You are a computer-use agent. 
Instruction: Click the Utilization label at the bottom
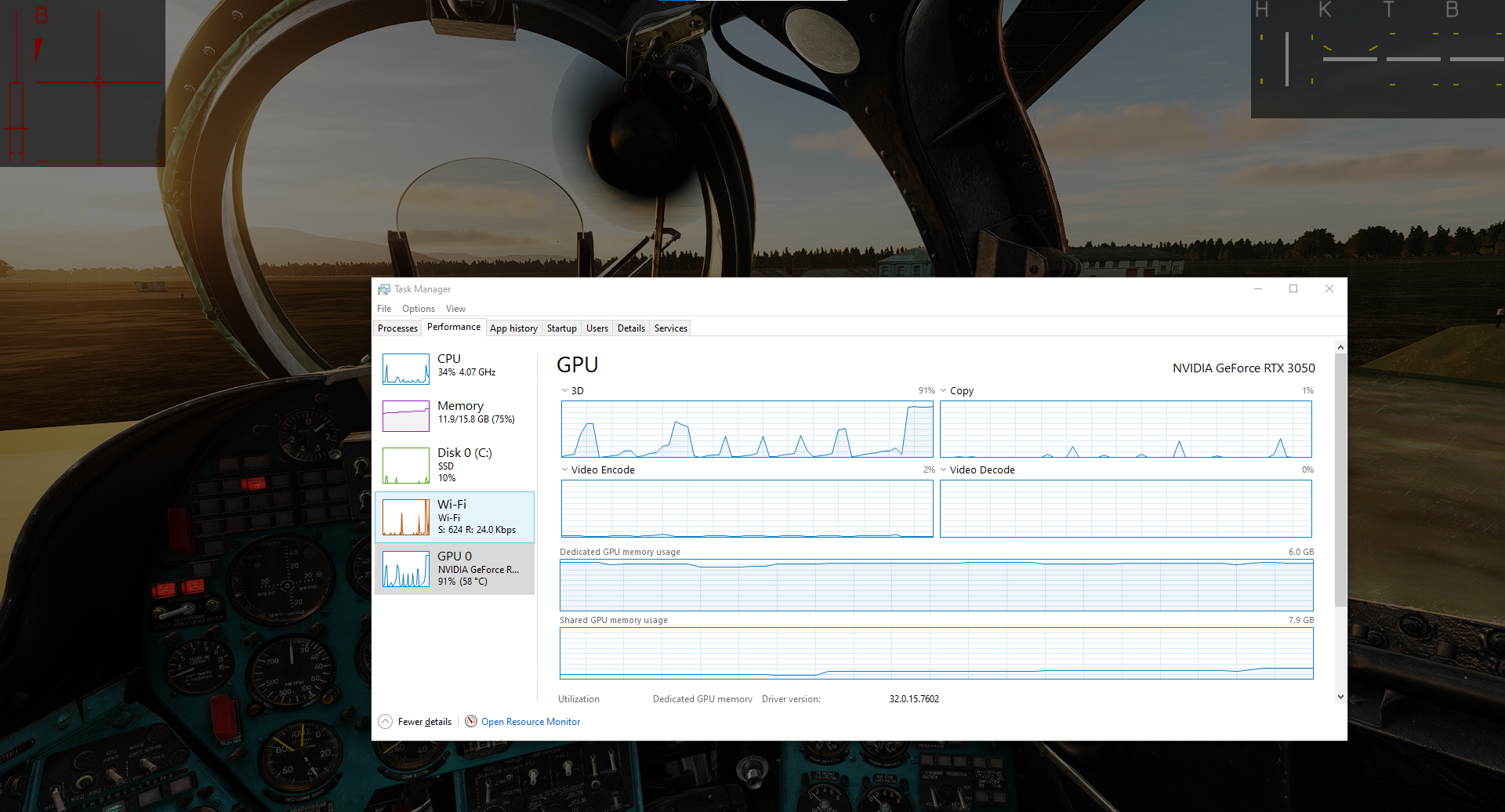[578, 699]
